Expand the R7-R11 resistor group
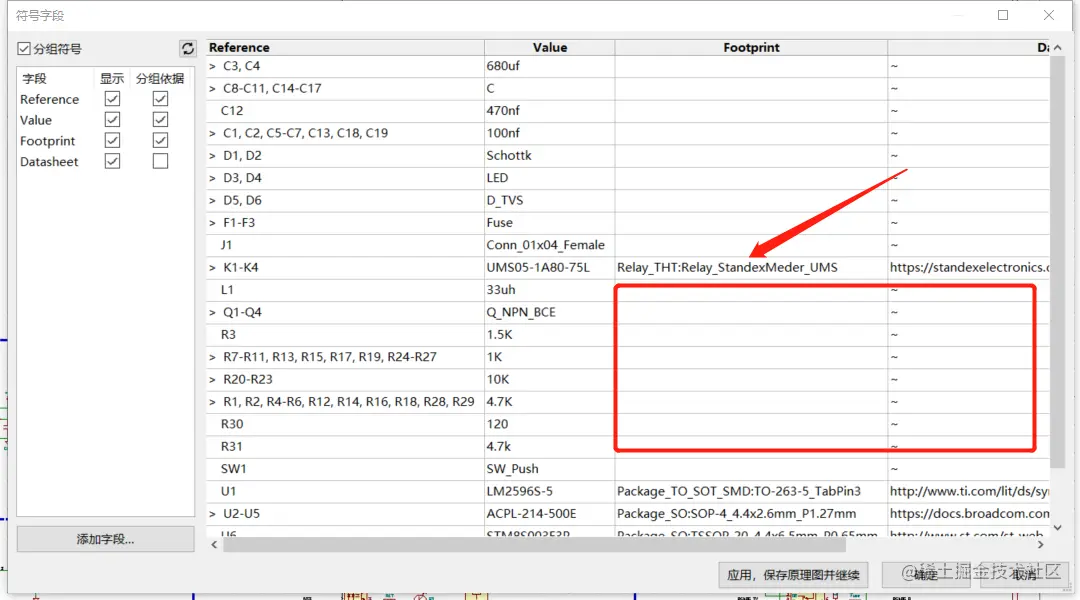Viewport: 1080px width, 600px height. click(x=212, y=357)
